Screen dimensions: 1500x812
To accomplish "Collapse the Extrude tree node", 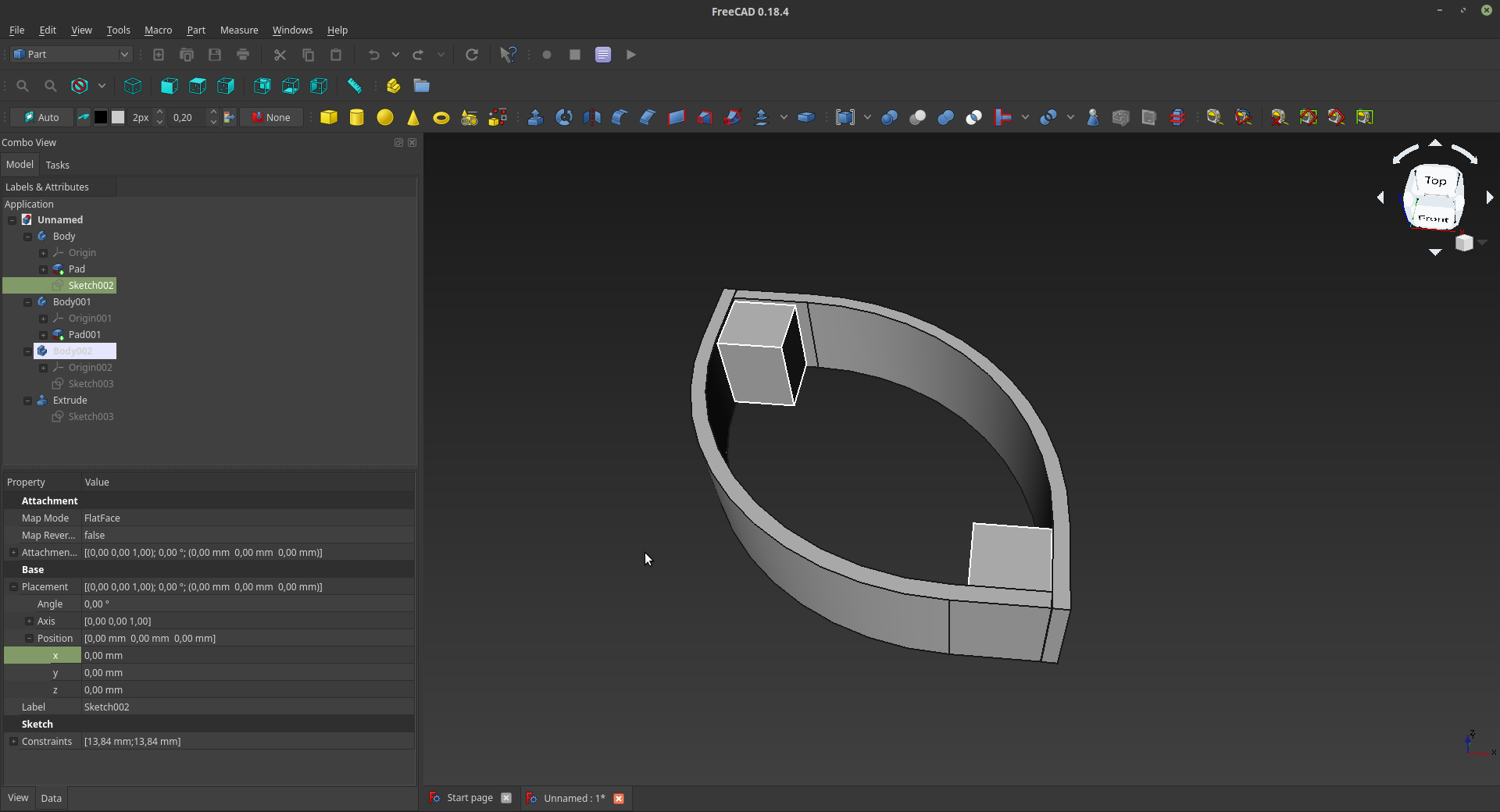I will tap(27, 401).
